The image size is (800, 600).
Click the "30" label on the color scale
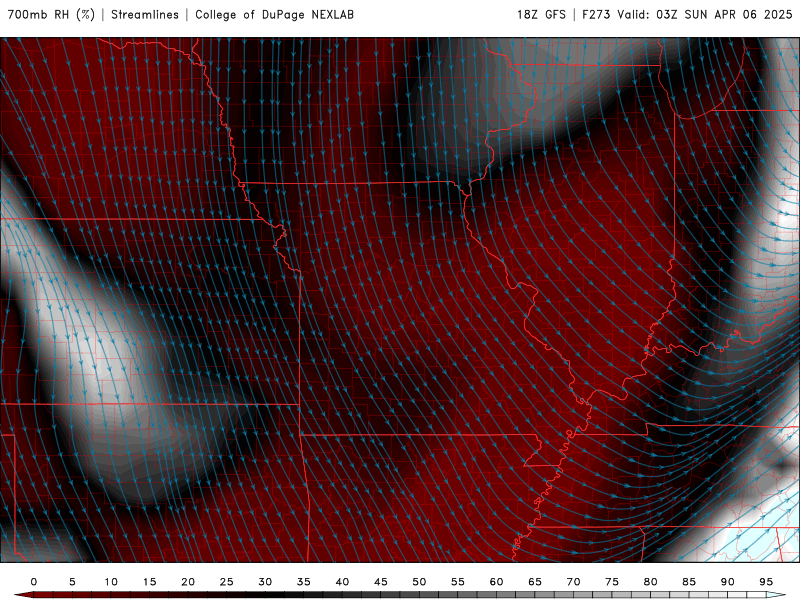265,582
